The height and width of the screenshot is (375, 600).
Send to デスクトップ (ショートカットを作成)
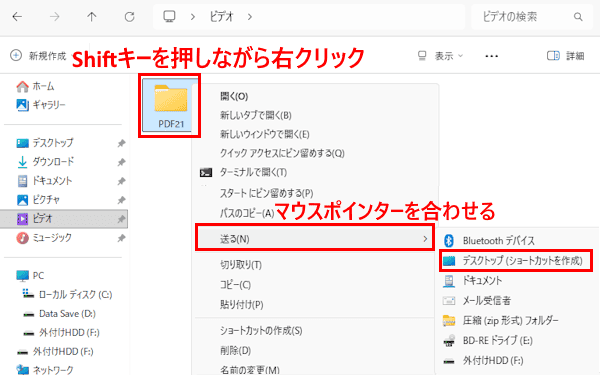coord(522,261)
